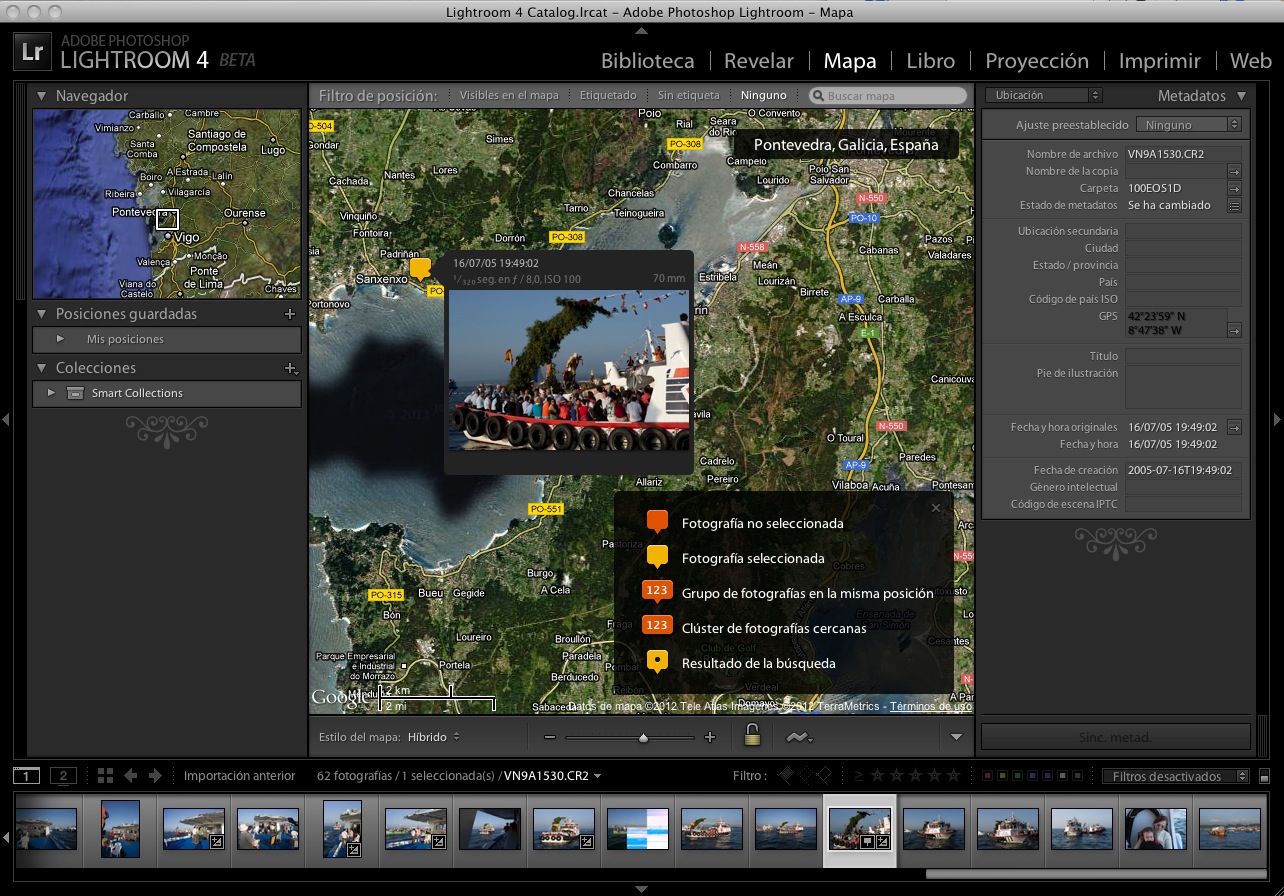Filter by Etiquetado photos
1284x896 pixels.
point(608,96)
